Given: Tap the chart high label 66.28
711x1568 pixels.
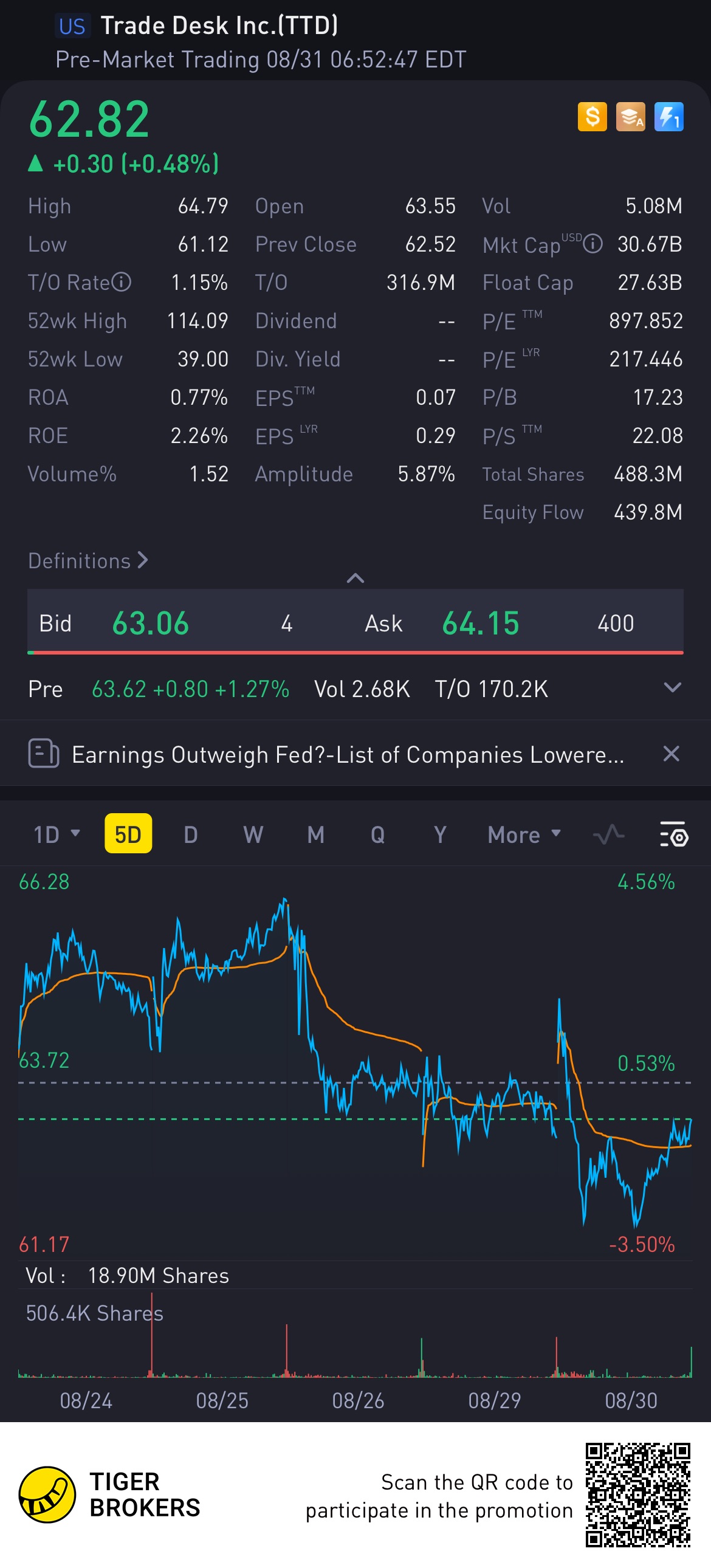Looking at the screenshot, I should 44,881.
